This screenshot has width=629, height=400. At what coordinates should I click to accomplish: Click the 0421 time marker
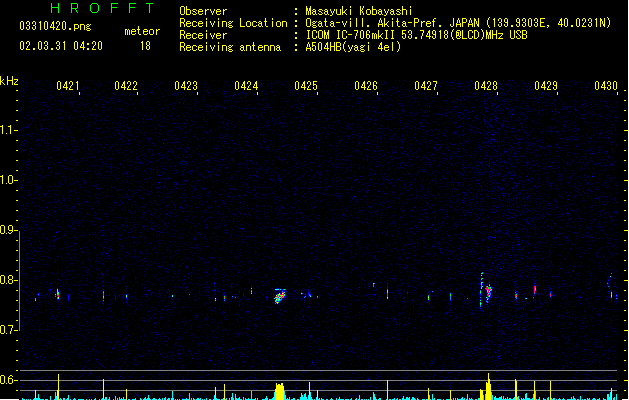(x=68, y=86)
